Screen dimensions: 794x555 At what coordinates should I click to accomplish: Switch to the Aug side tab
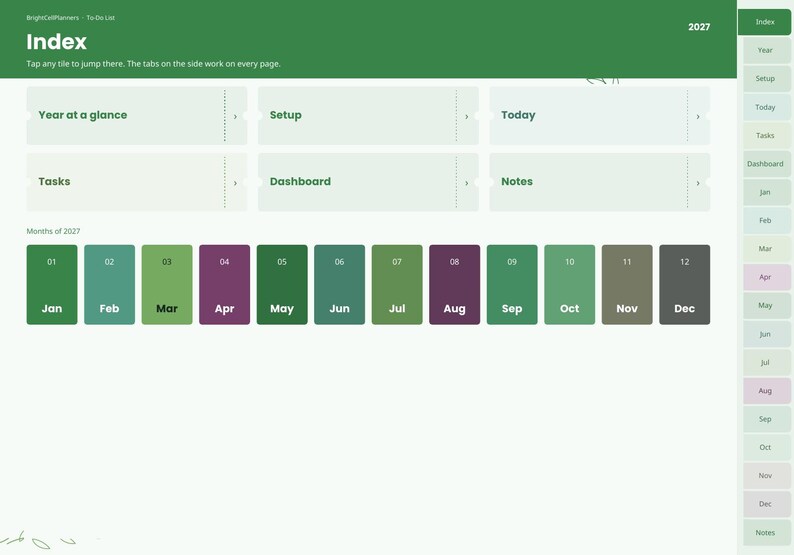click(767, 390)
